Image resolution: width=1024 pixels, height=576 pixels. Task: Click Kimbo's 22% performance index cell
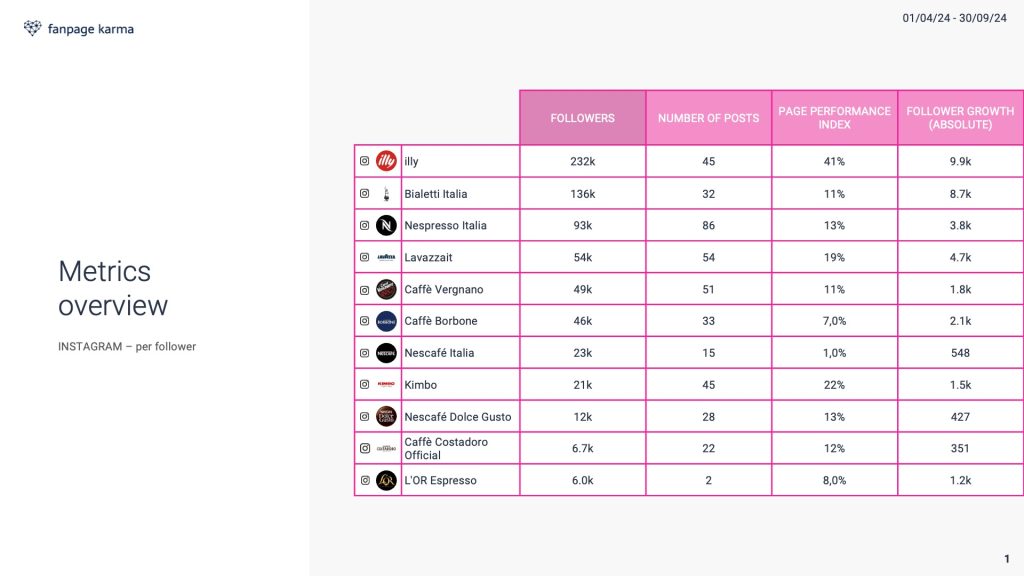click(835, 385)
